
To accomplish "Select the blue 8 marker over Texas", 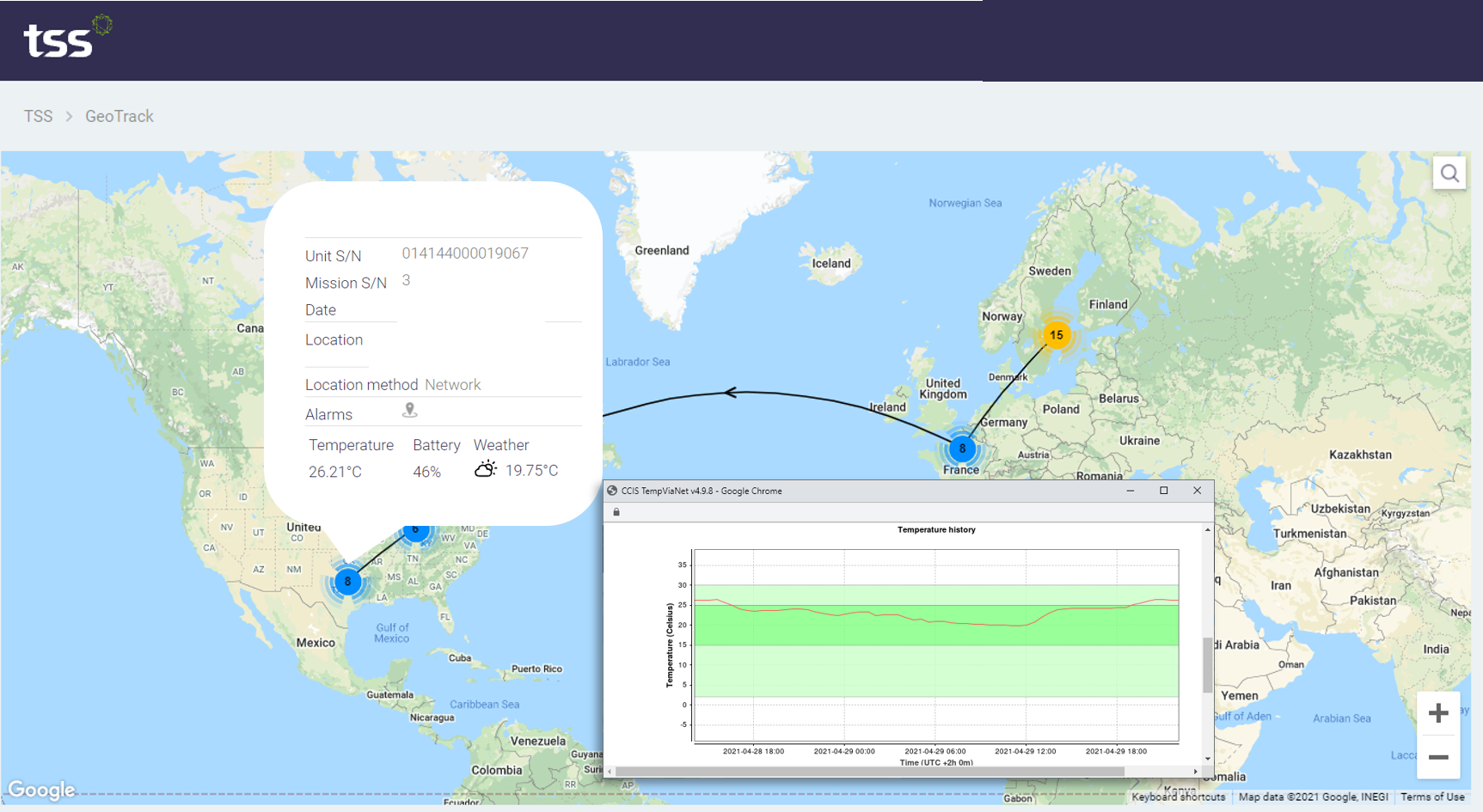I will coord(347,582).
